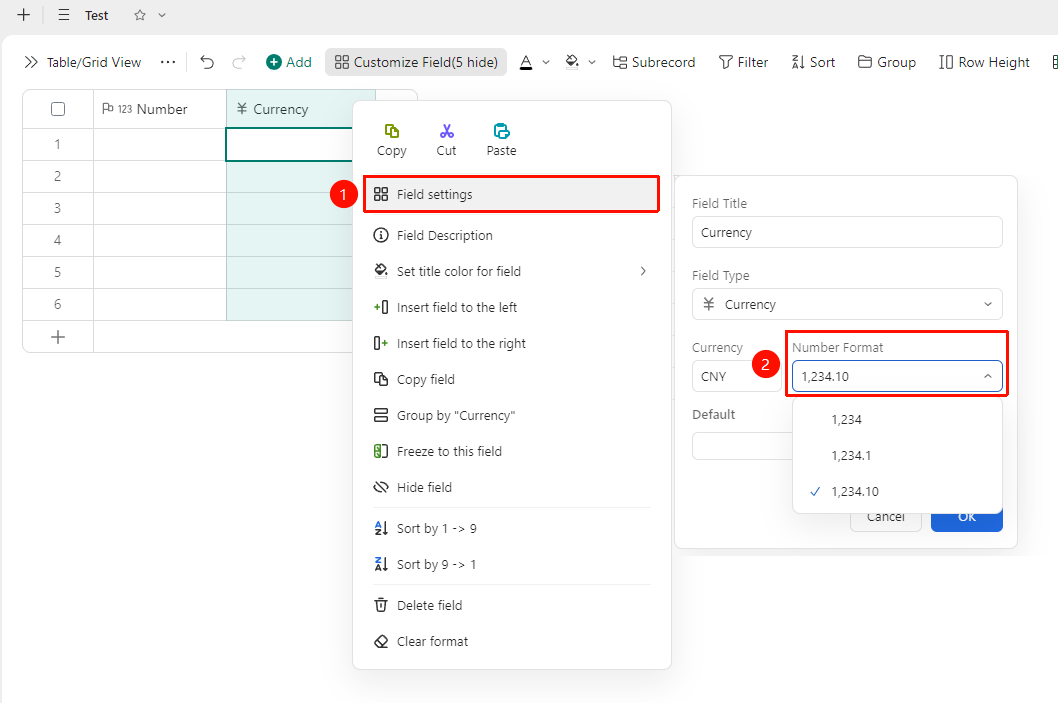Open the Filter tool

[744, 62]
